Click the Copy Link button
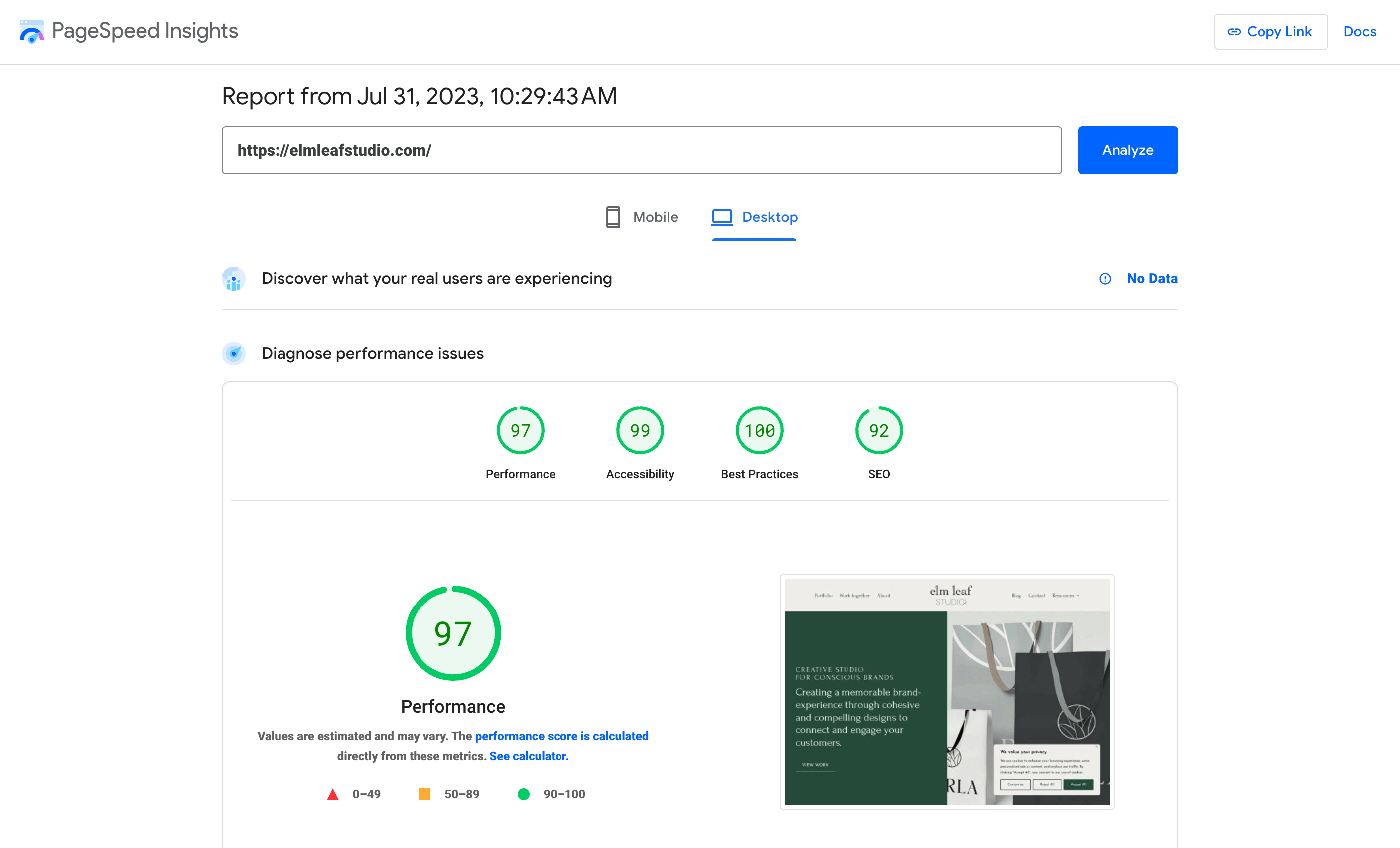Viewport: 1400px width, 848px height. point(1270,32)
